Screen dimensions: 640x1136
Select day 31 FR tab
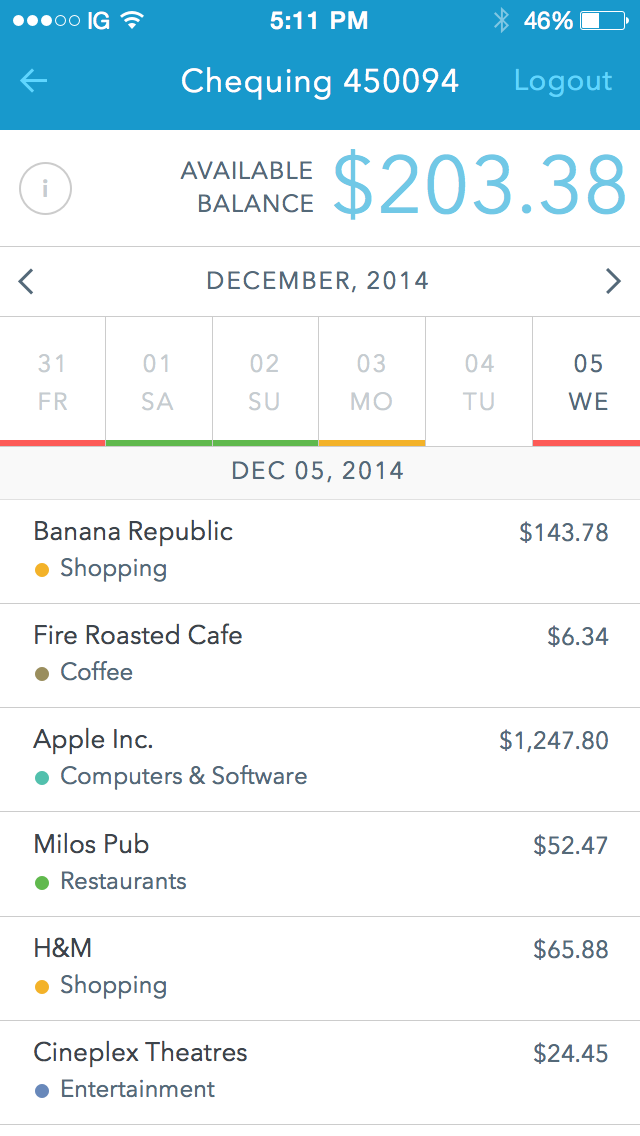click(52, 382)
